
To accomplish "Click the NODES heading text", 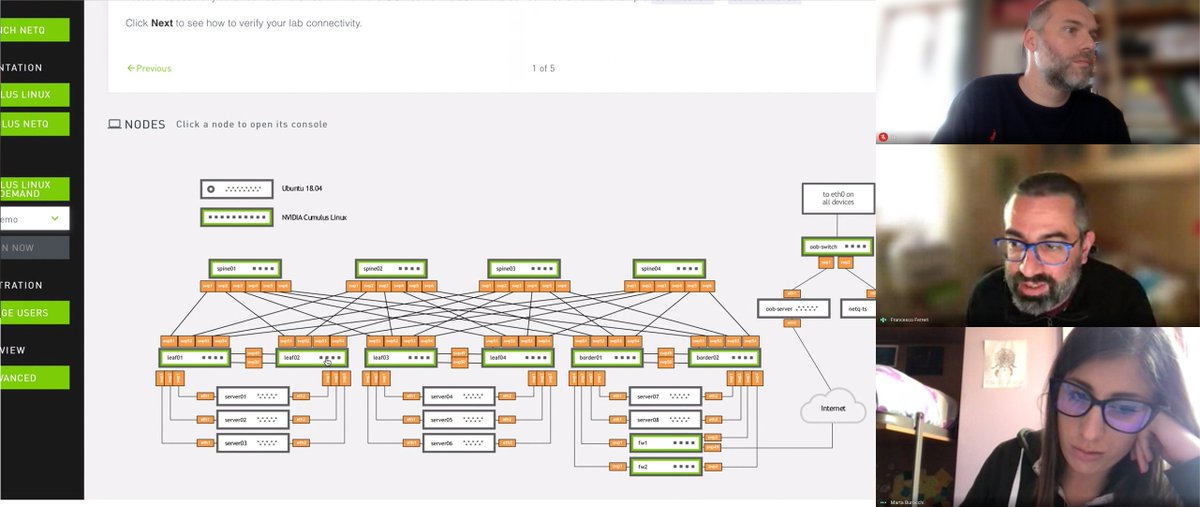I will (x=145, y=124).
